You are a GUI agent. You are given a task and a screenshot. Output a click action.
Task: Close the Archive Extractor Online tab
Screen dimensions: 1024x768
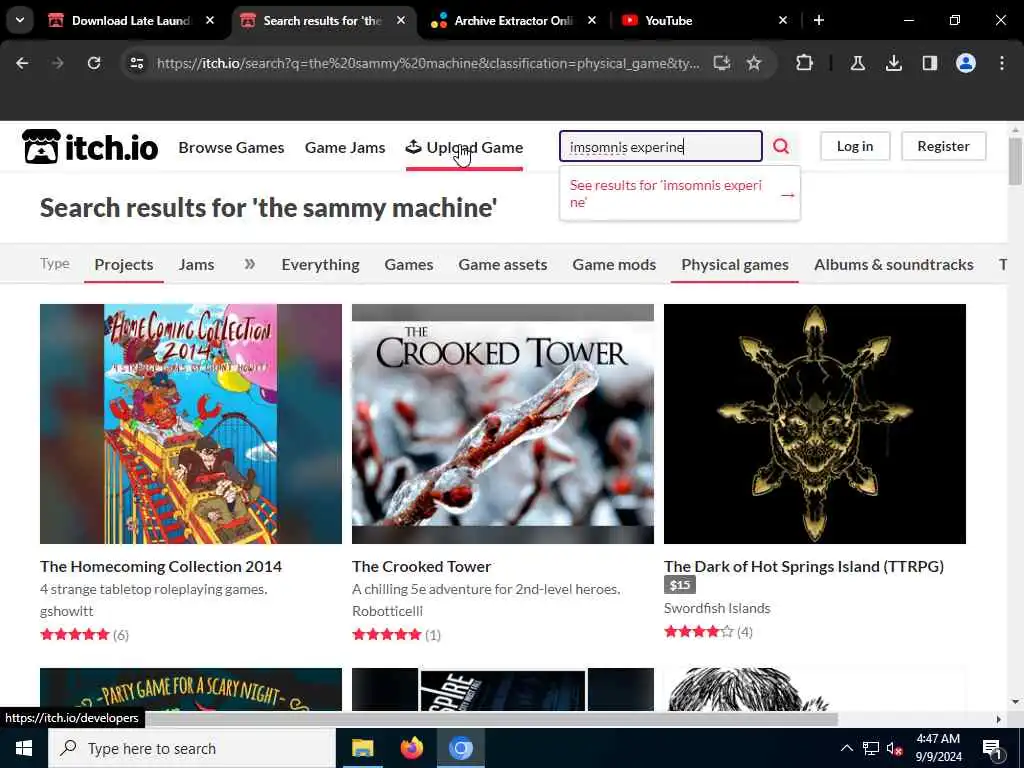pos(592,20)
